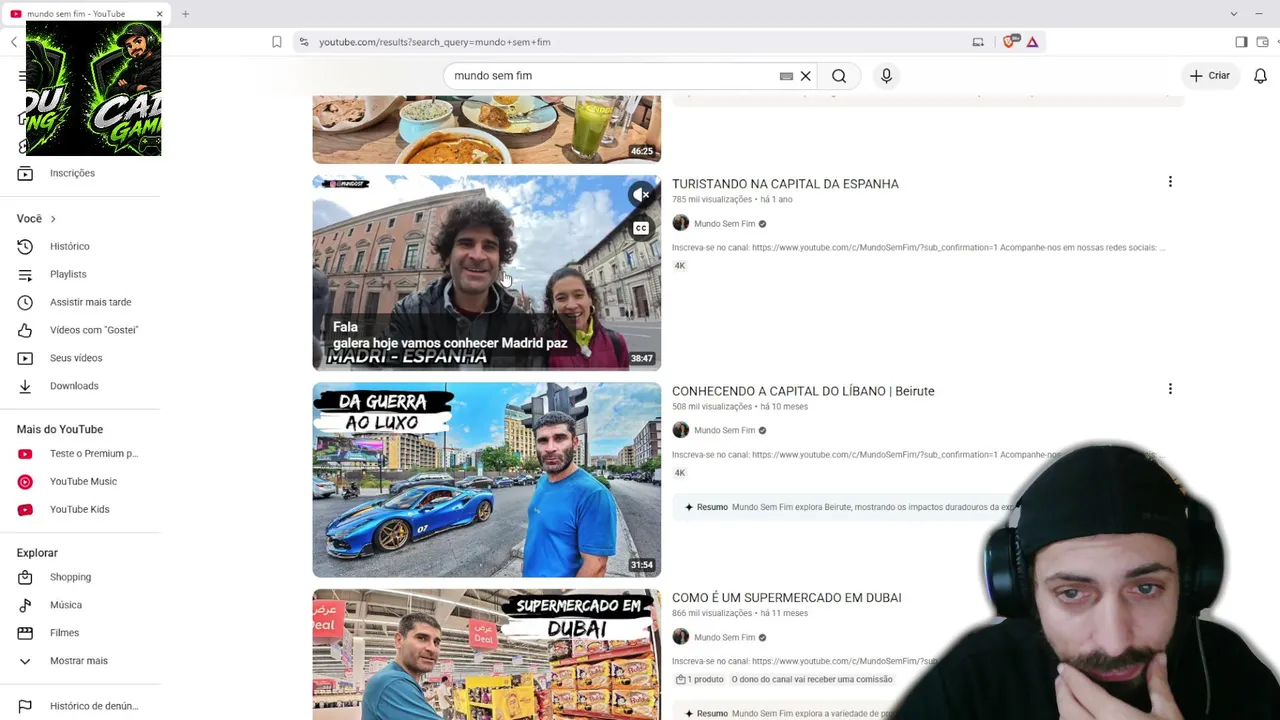Open options menu for Turistando na Espanha video
The width and height of the screenshot is (1280, 720).
[x=1170, y=182]
